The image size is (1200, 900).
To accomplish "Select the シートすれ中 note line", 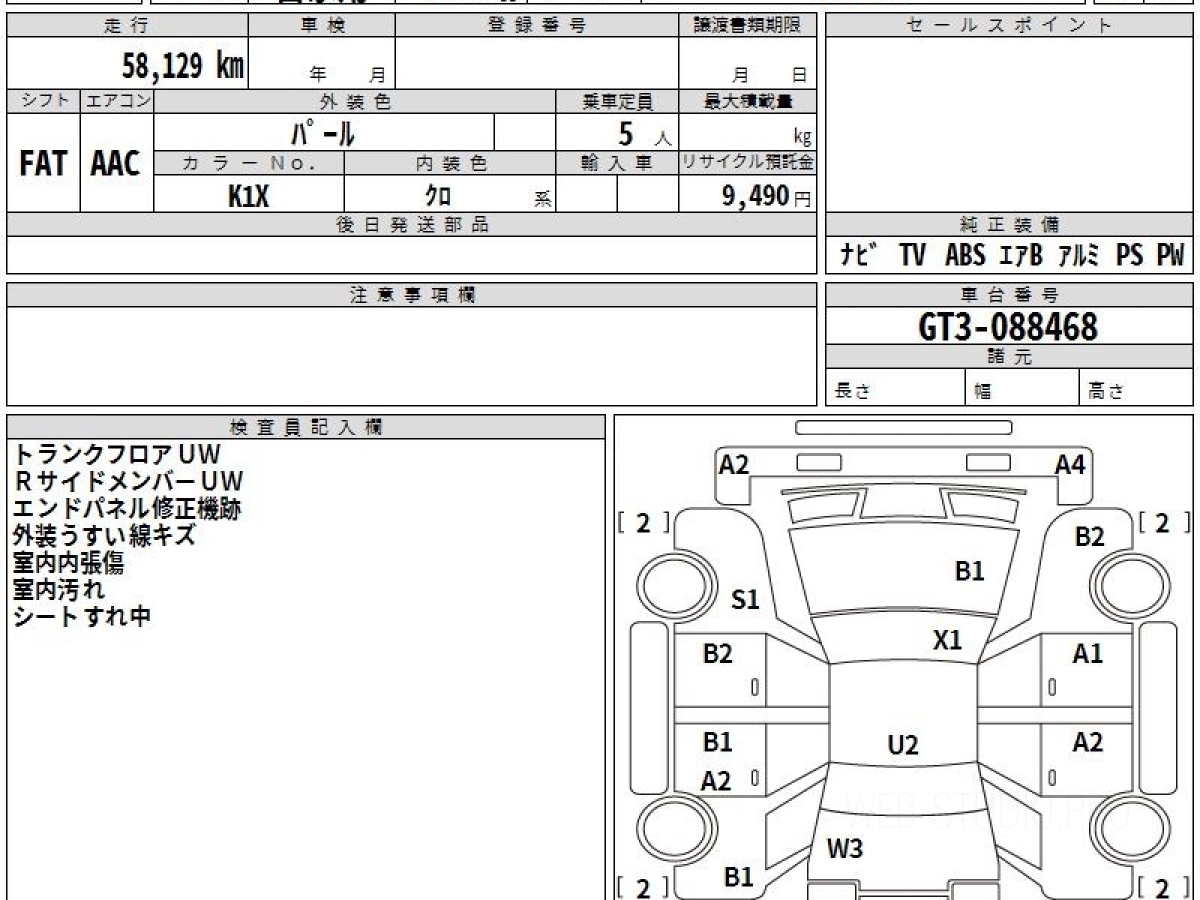I will 82,617.
